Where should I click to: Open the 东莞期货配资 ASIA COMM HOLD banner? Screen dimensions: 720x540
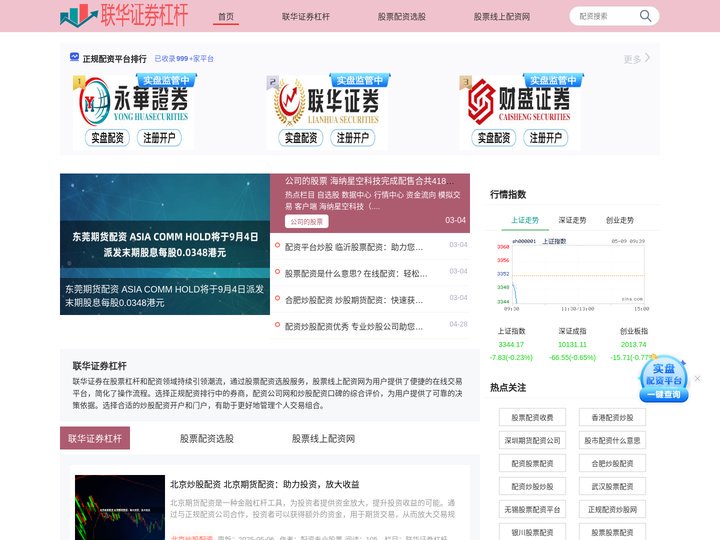165,244
